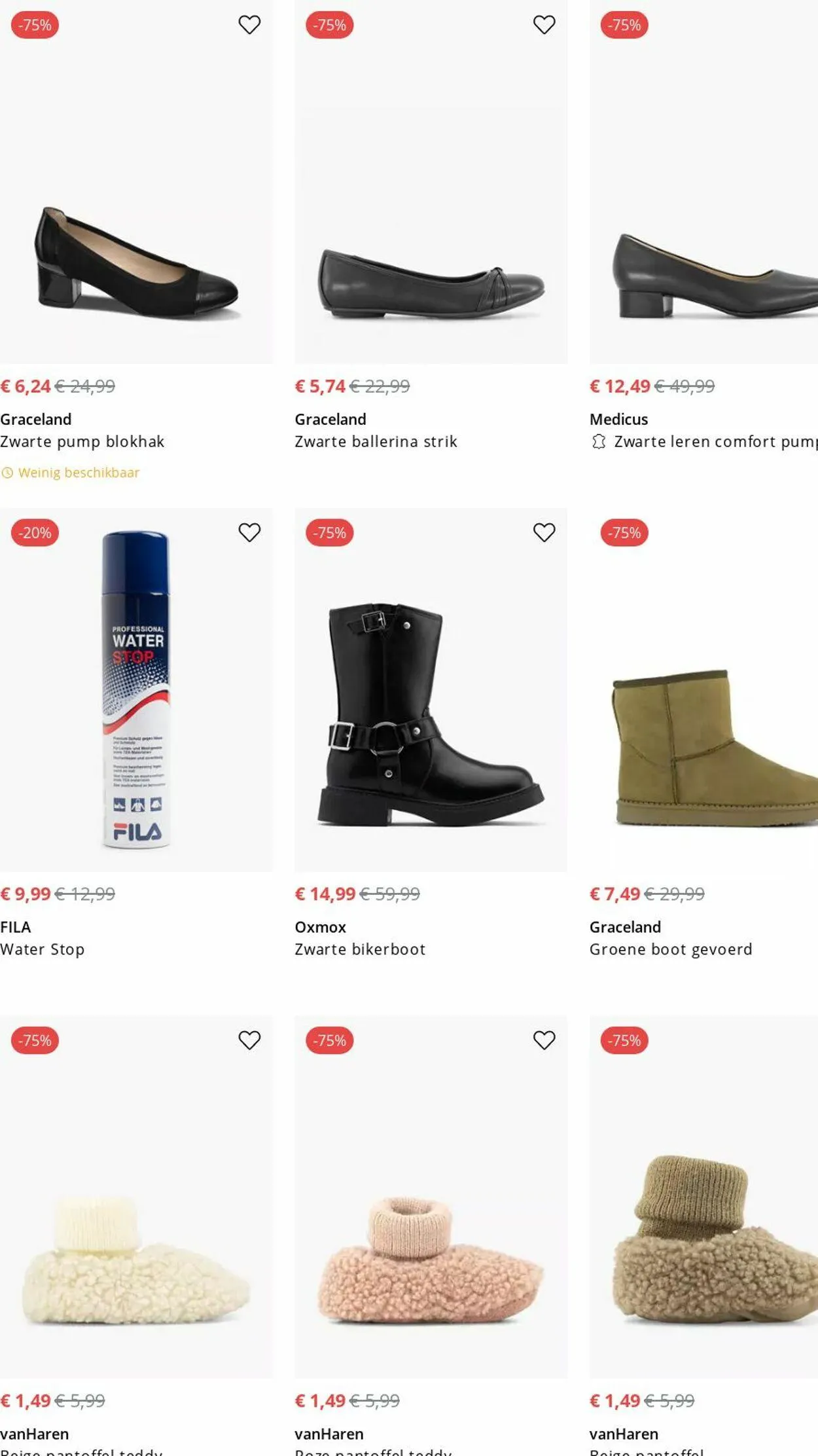Toggle wishlist heart on Zwarte ballerina strik
This screenshot has height=1456, width=818.
click(x=544, y=25)
